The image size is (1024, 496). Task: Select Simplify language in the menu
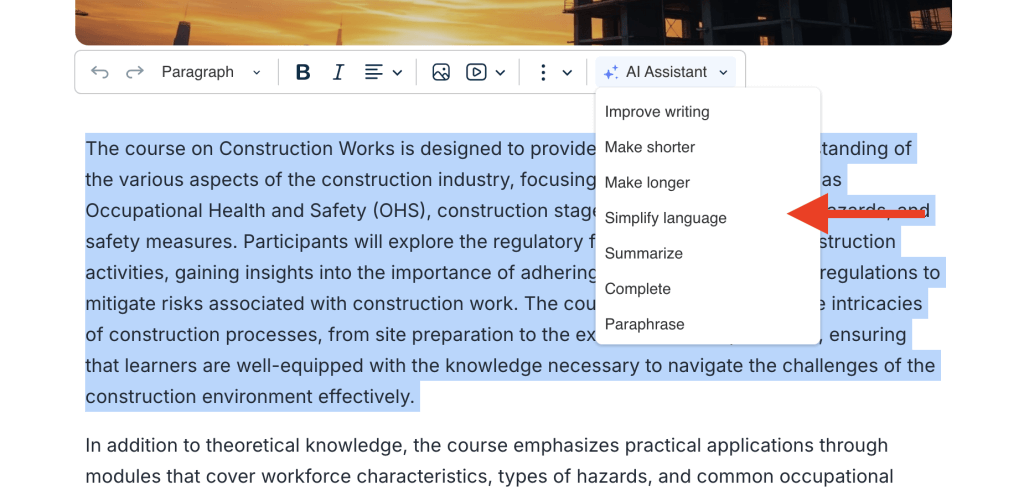coord(666,218)
